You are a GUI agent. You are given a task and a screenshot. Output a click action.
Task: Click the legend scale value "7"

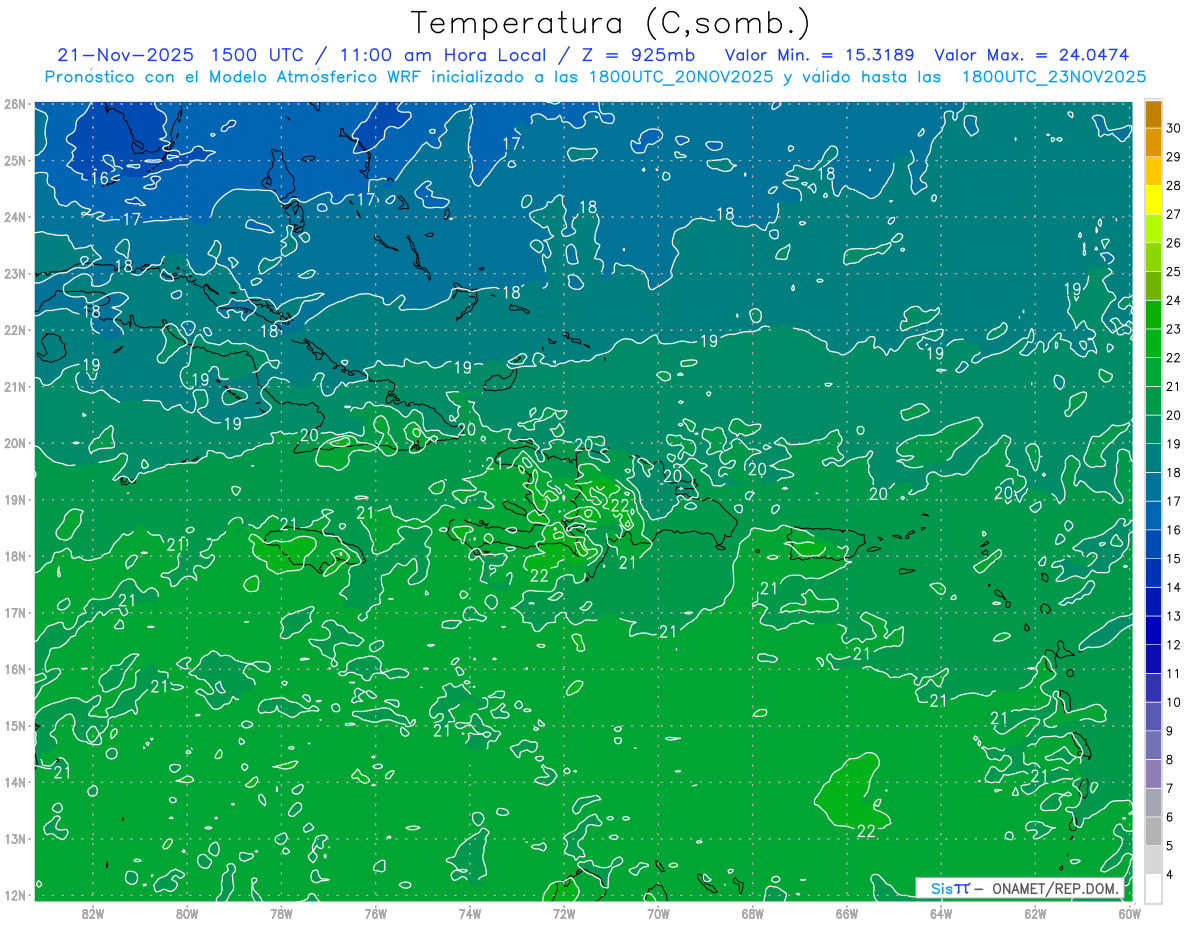point(1171,788)
